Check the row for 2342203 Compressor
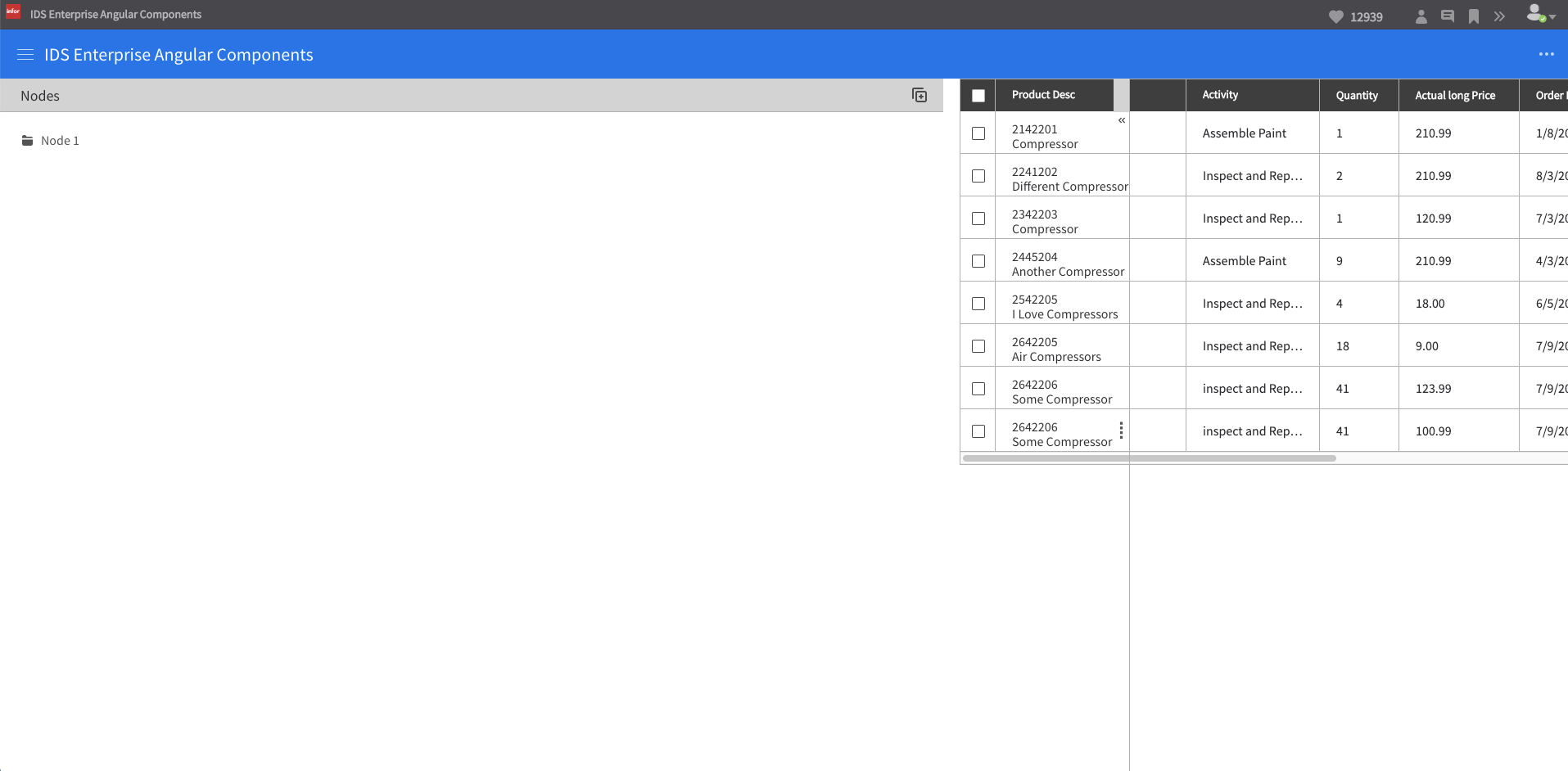This screenshot has height=771, width=1568. 978,219
